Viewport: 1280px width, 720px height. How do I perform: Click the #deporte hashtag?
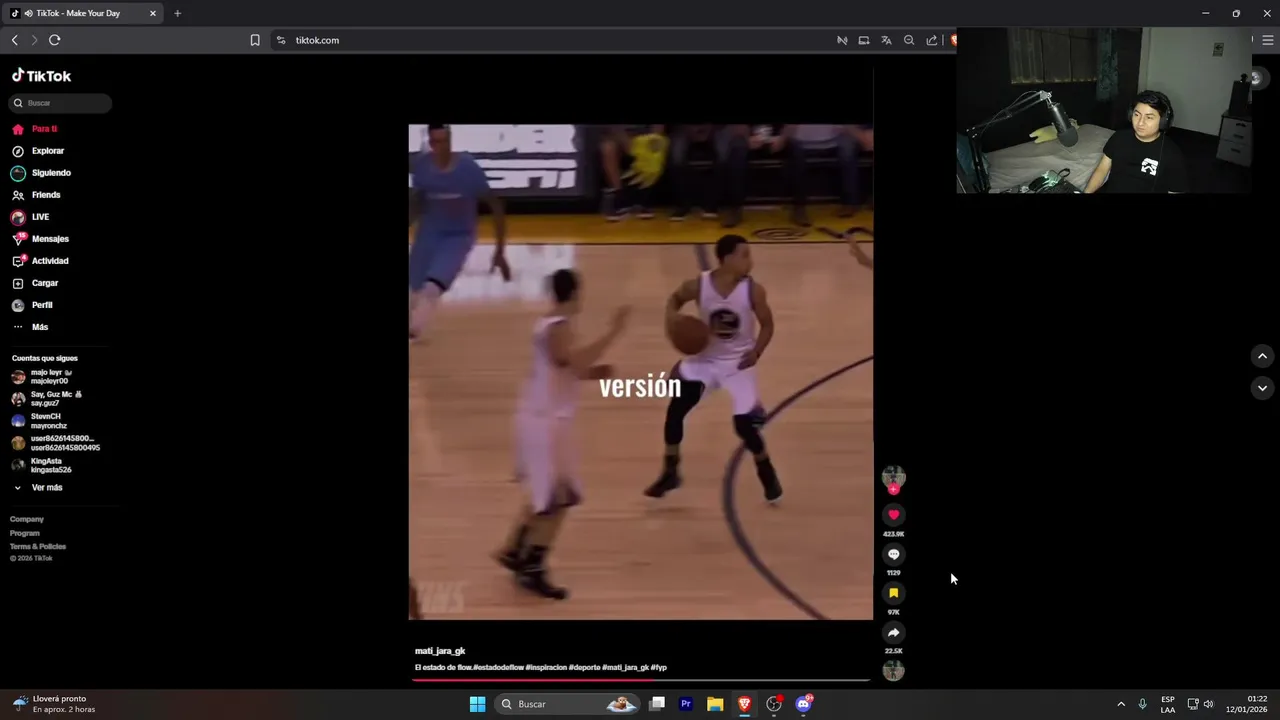pos(584,667)
